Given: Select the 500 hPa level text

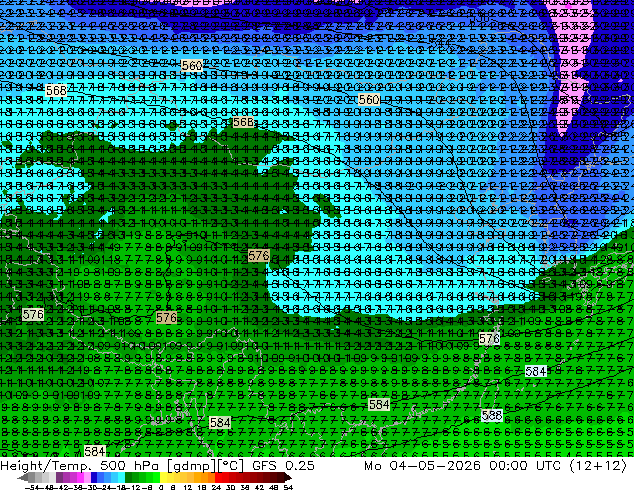Looking at the screenshot, I should pos(132,465).
